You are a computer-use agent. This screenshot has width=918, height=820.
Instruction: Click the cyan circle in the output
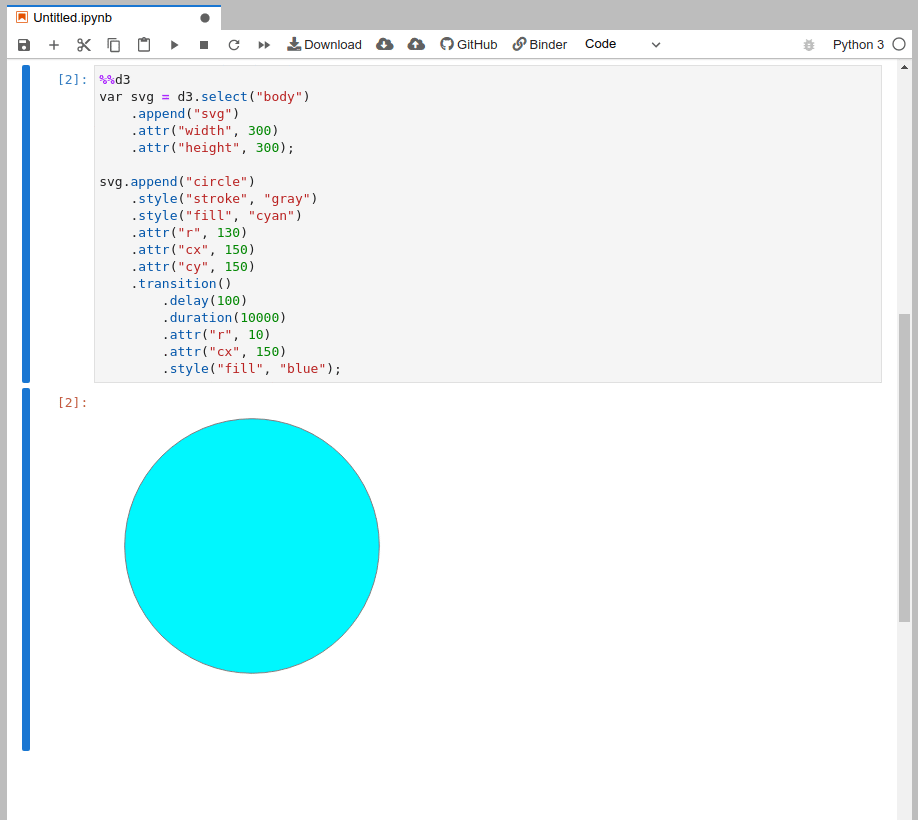tap(252, 546)
